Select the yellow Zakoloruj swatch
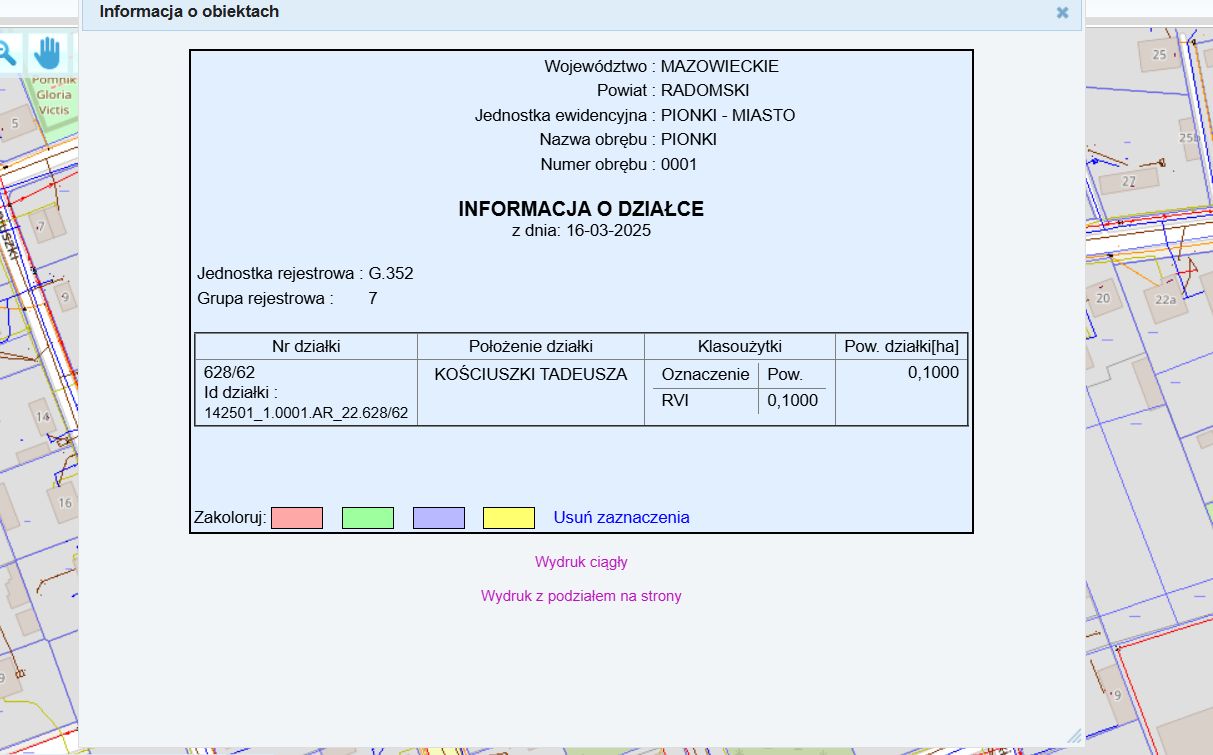The image size is (1213, 755). (509, 517)
